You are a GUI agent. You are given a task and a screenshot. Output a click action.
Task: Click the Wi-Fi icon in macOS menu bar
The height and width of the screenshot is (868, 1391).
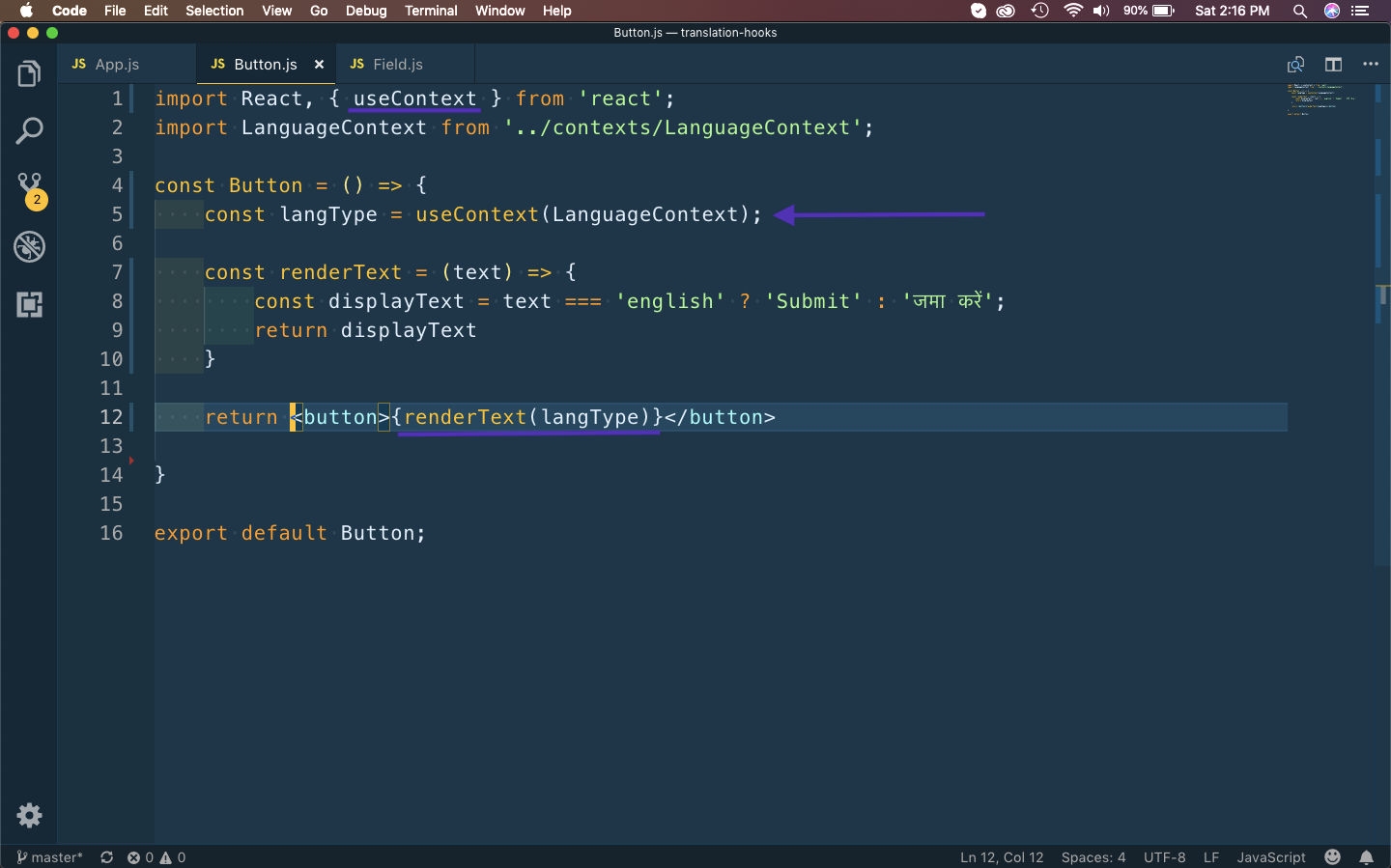[x=1072, y=11]
